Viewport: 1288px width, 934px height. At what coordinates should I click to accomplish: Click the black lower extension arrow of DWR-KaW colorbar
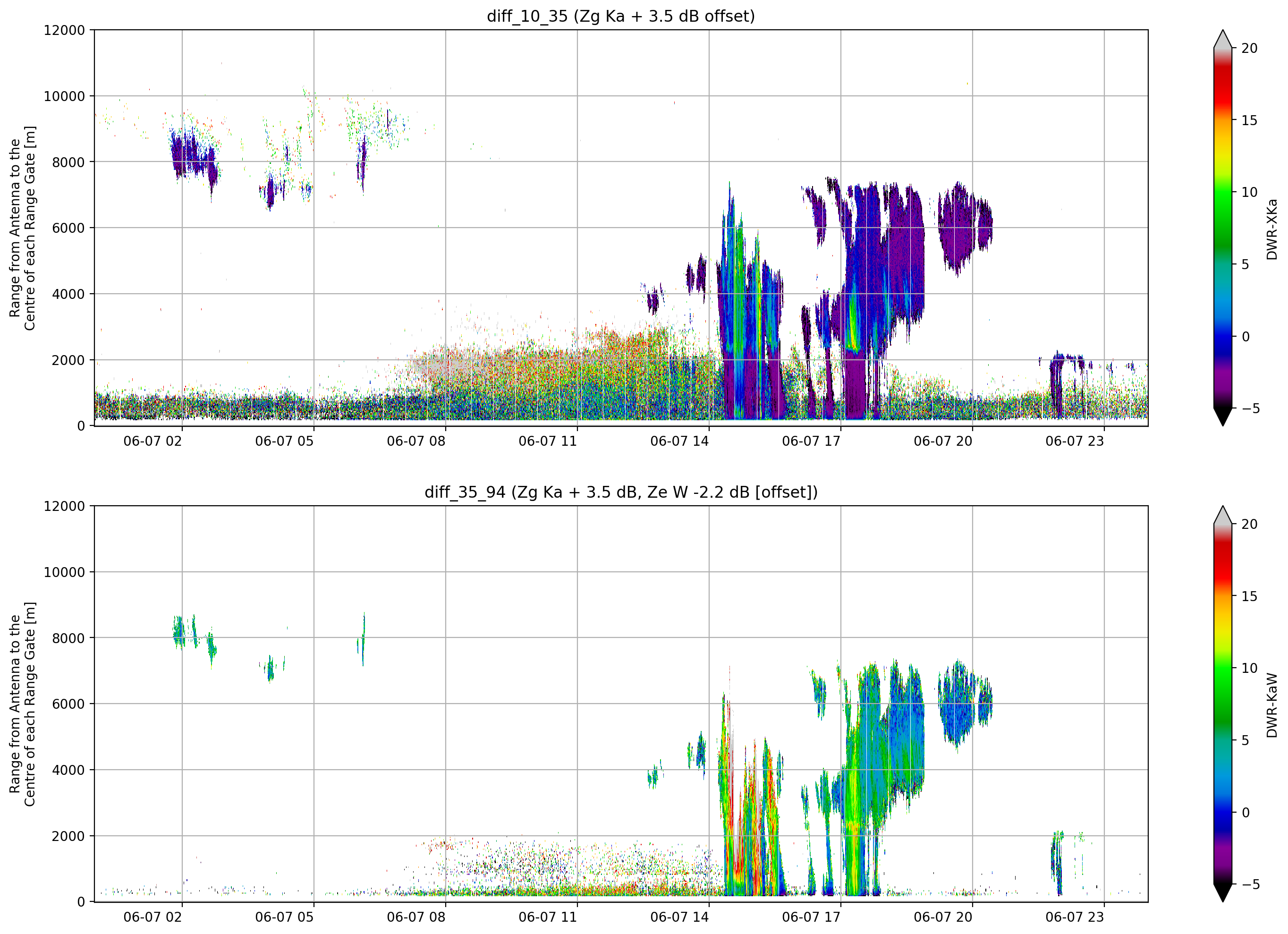(1223, 892)
